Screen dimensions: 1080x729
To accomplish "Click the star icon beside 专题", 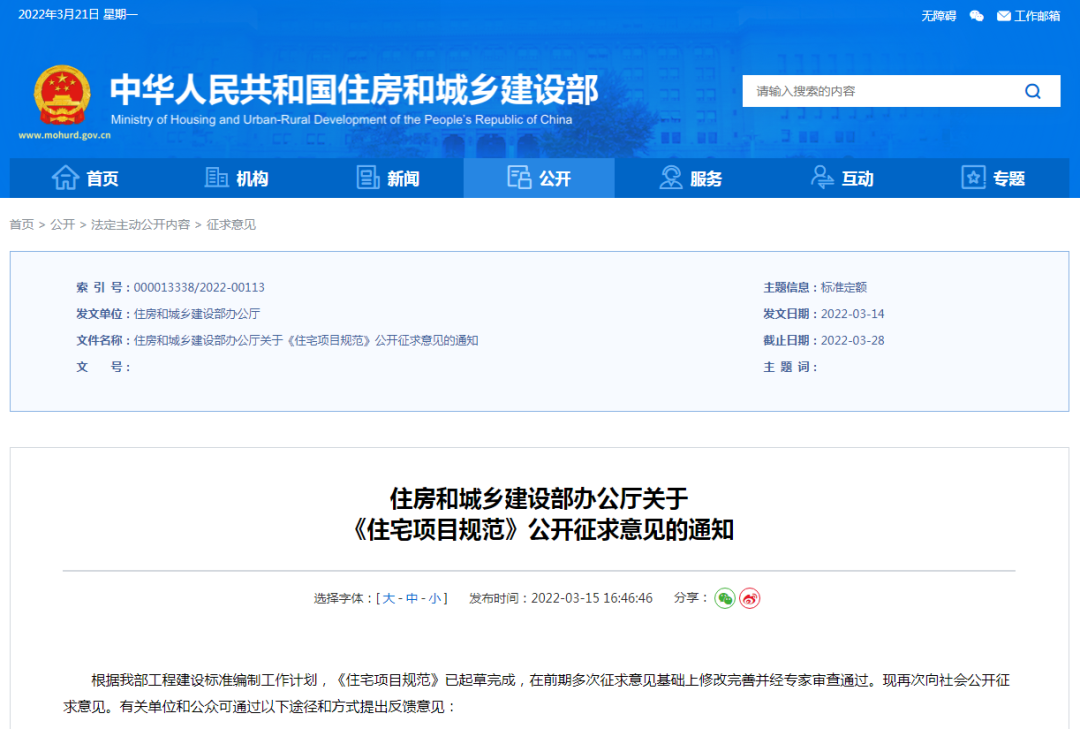I will coord(971,177).
